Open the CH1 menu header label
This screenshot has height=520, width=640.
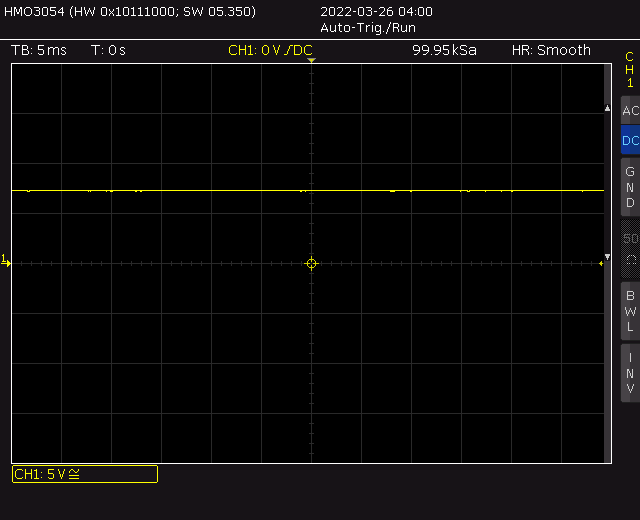[630, 70]
